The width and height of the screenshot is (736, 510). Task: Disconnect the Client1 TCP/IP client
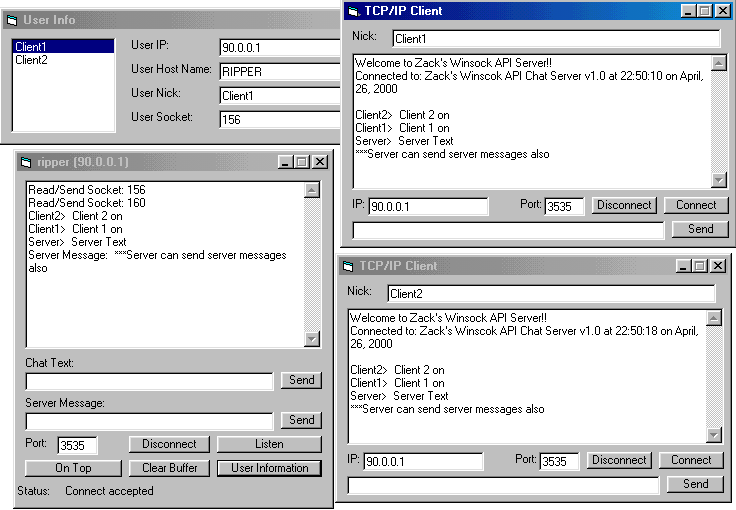pyautogui.click(x=623, y=205)
